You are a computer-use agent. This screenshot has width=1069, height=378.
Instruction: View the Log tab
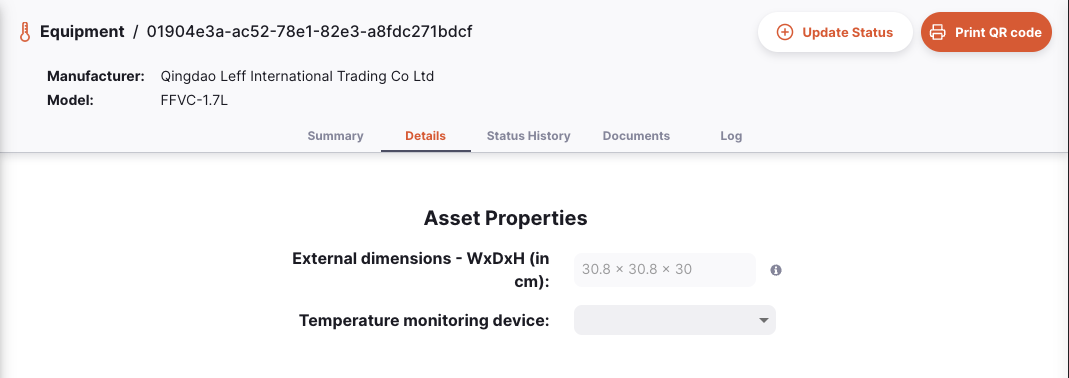pos(731,136)
